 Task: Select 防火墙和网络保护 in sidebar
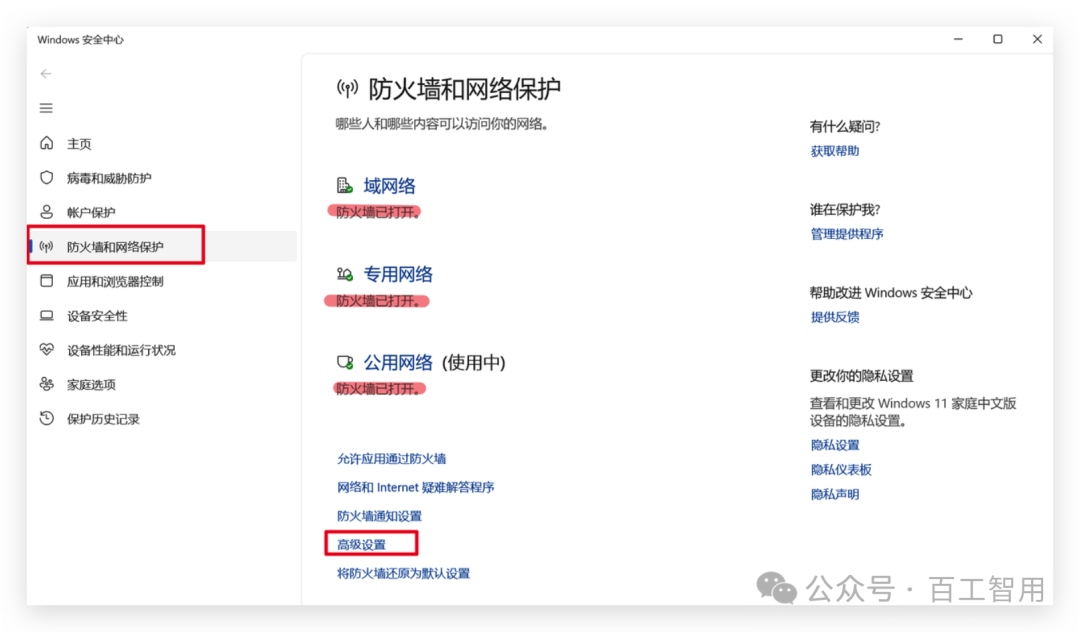[115, 247]
